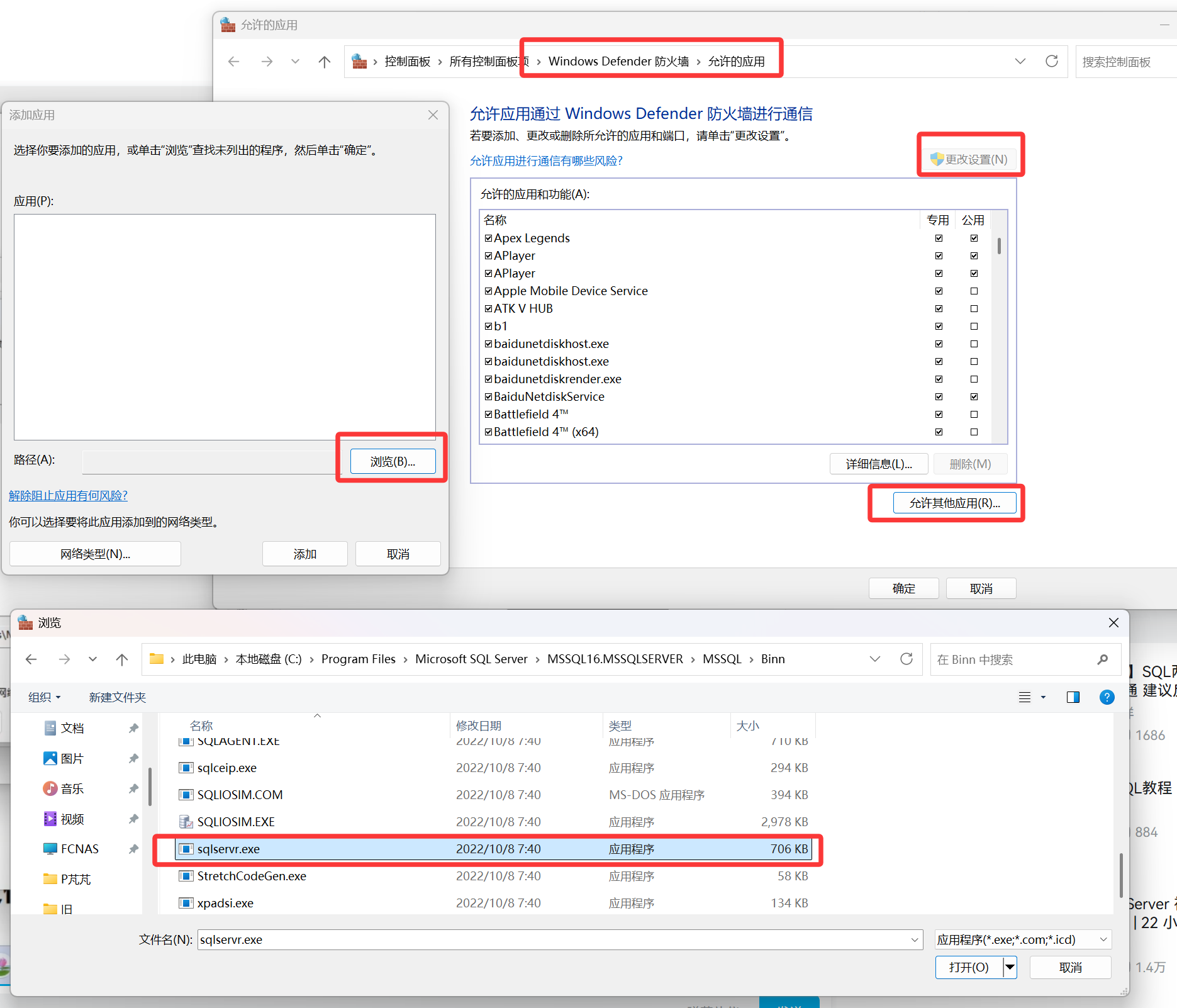Open split arrow beside 打开(O) button

1010,967
